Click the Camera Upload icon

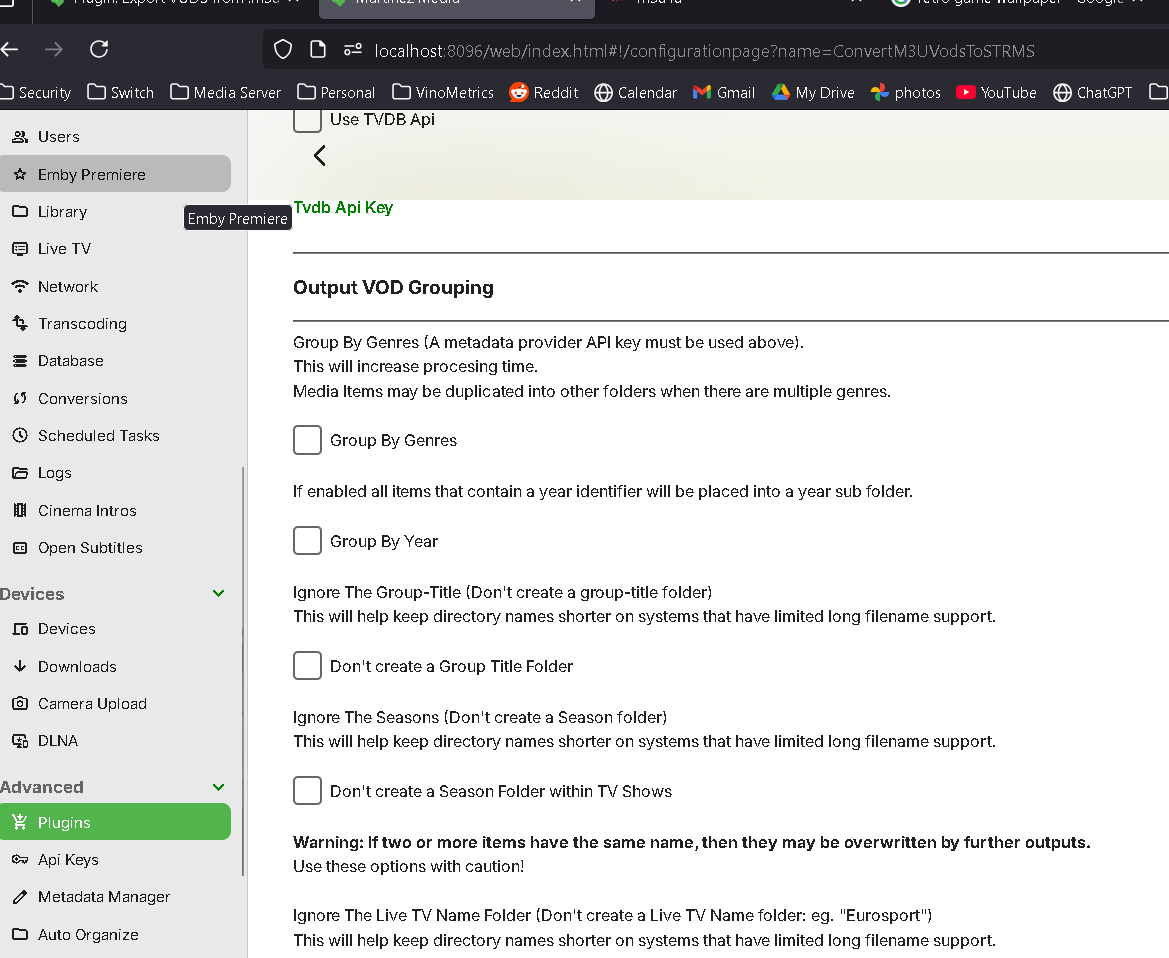(19, 704)
